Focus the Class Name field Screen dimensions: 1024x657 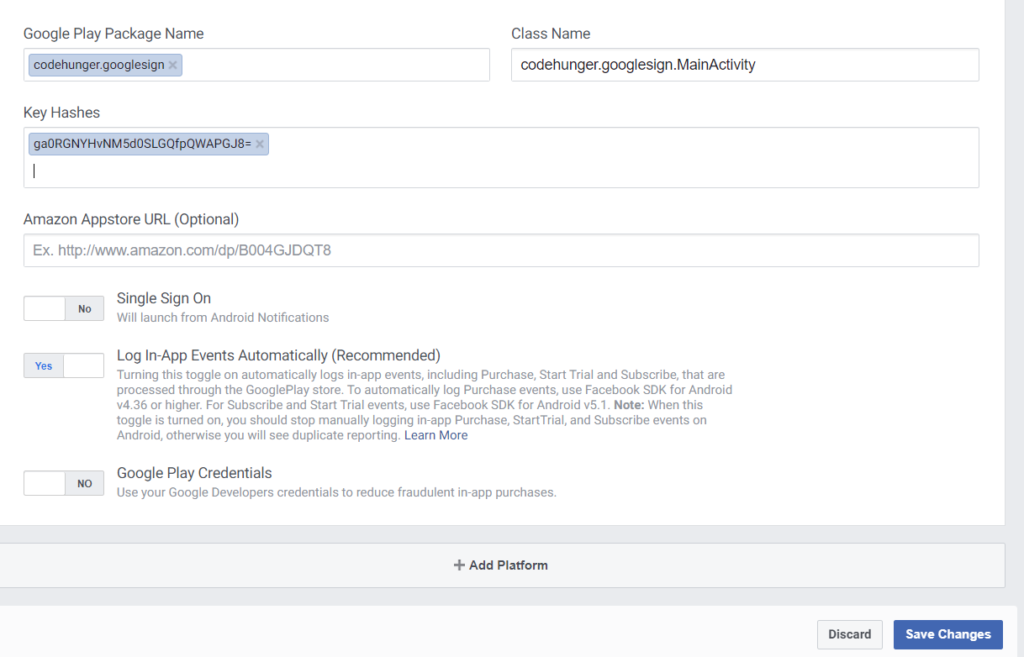(x=744, y=65)
